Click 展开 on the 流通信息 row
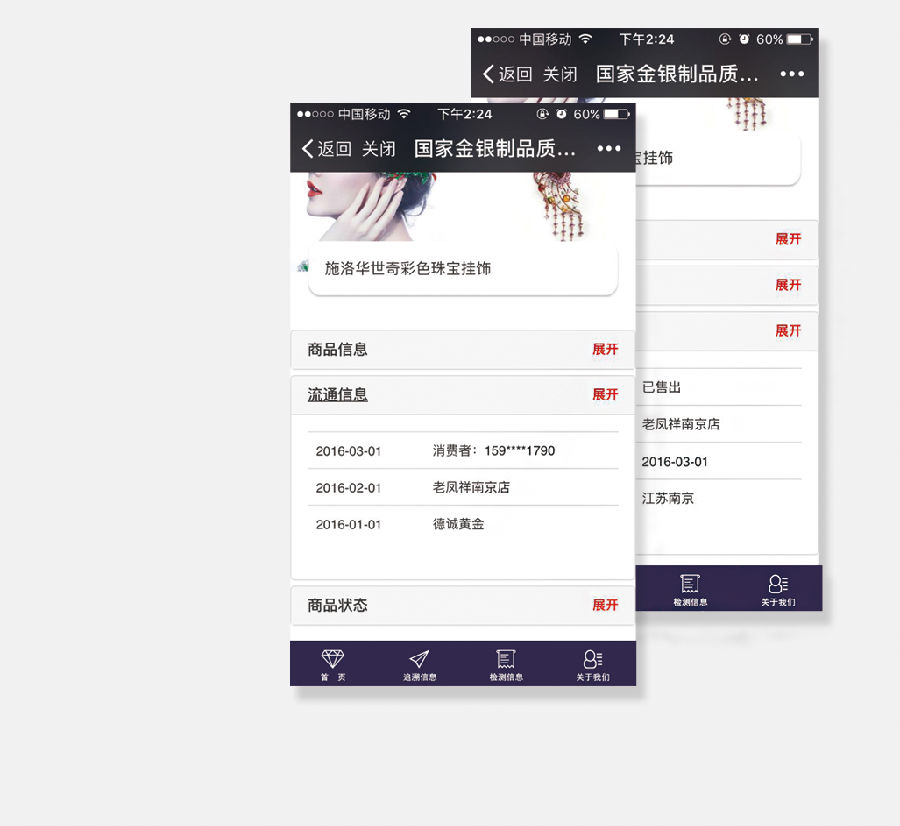The width and height of the screenshot is (900, 826). pyautogui.click(x=605, y=394)
